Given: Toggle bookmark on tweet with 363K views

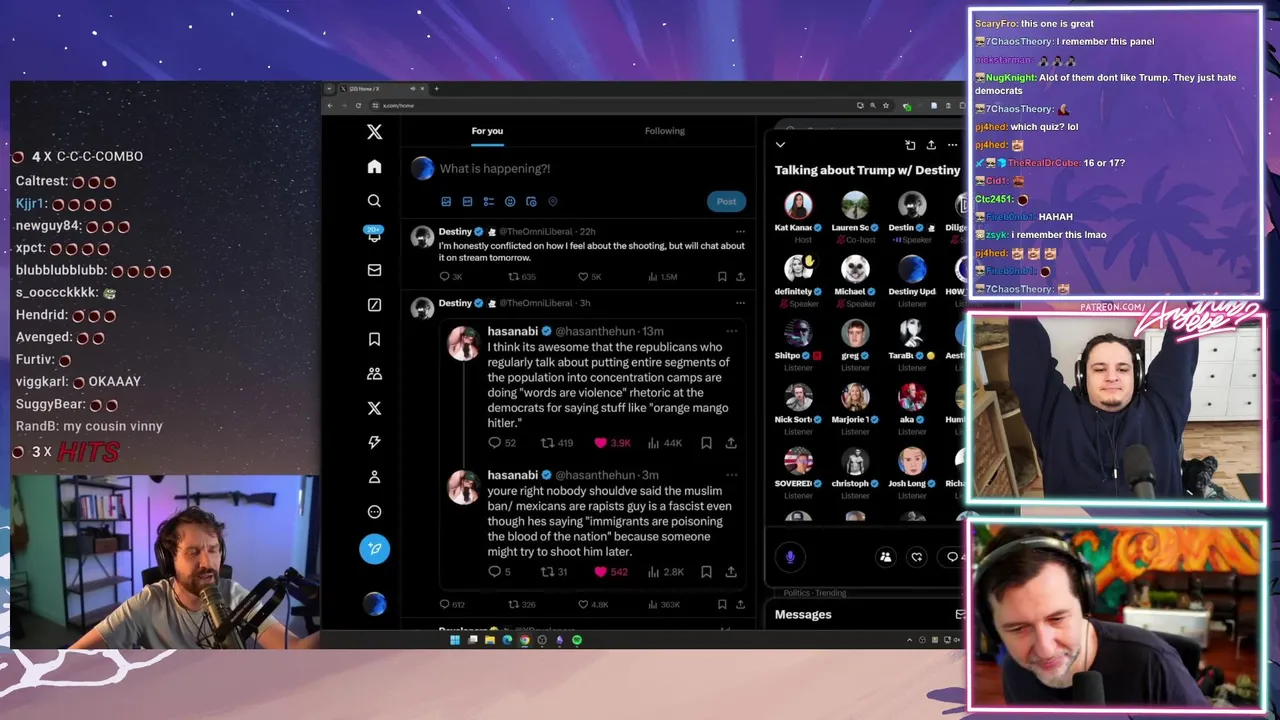Looking at the screenshot, I should click(x=721, y=604).
